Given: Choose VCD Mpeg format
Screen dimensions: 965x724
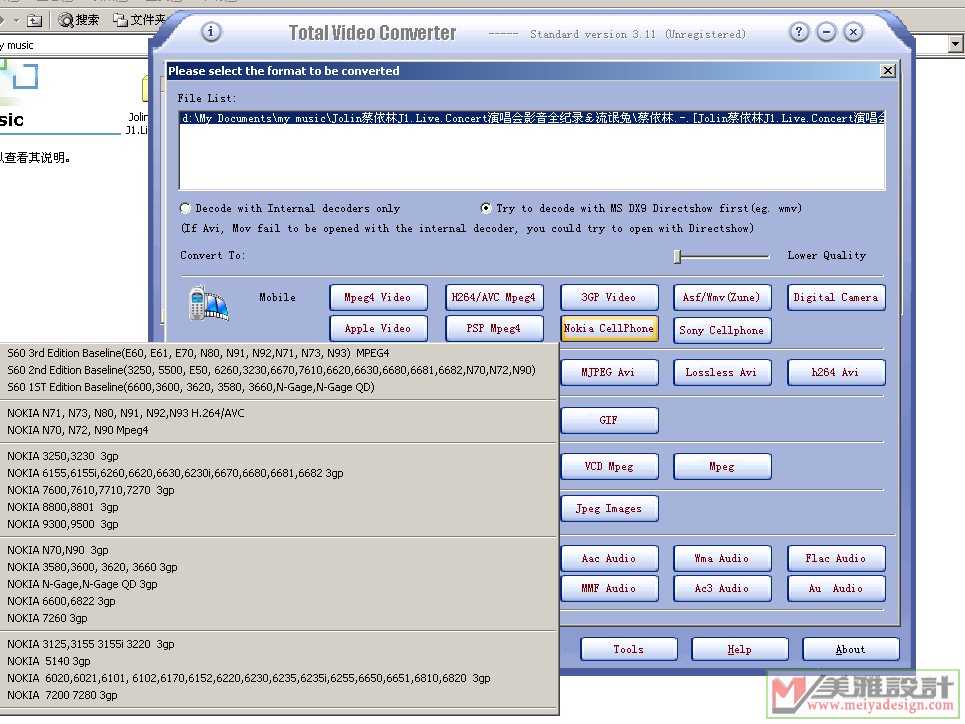Looking at the screenshot, I should click(609, 467).
